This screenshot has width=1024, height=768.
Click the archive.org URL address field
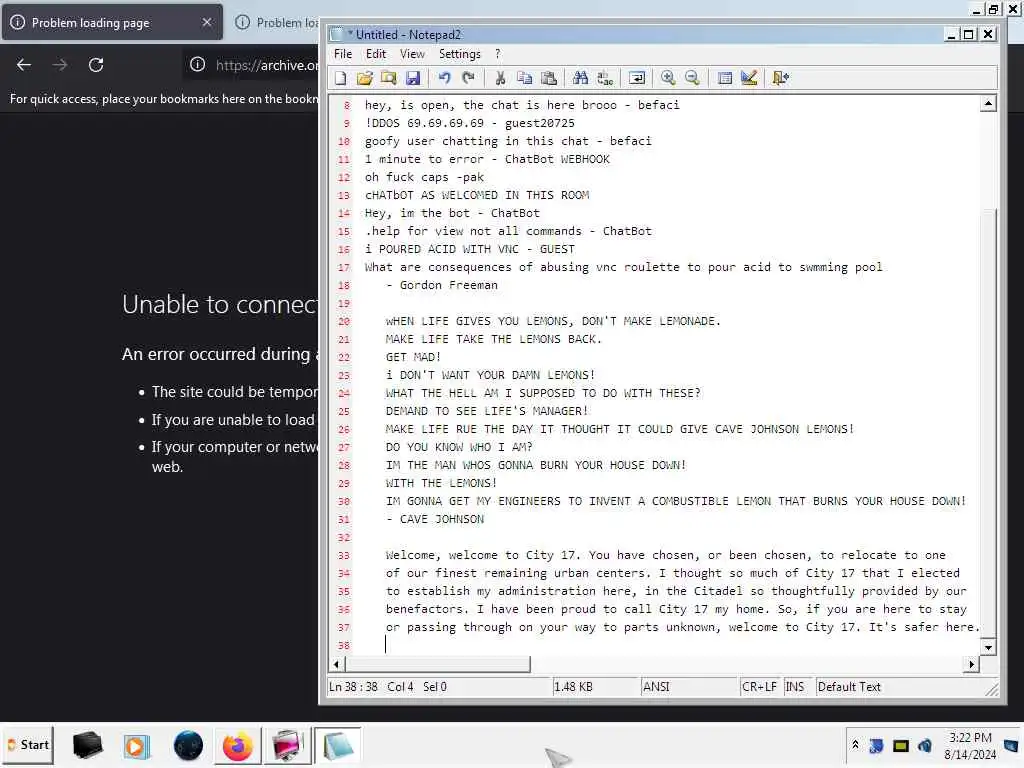pos(266,65)
